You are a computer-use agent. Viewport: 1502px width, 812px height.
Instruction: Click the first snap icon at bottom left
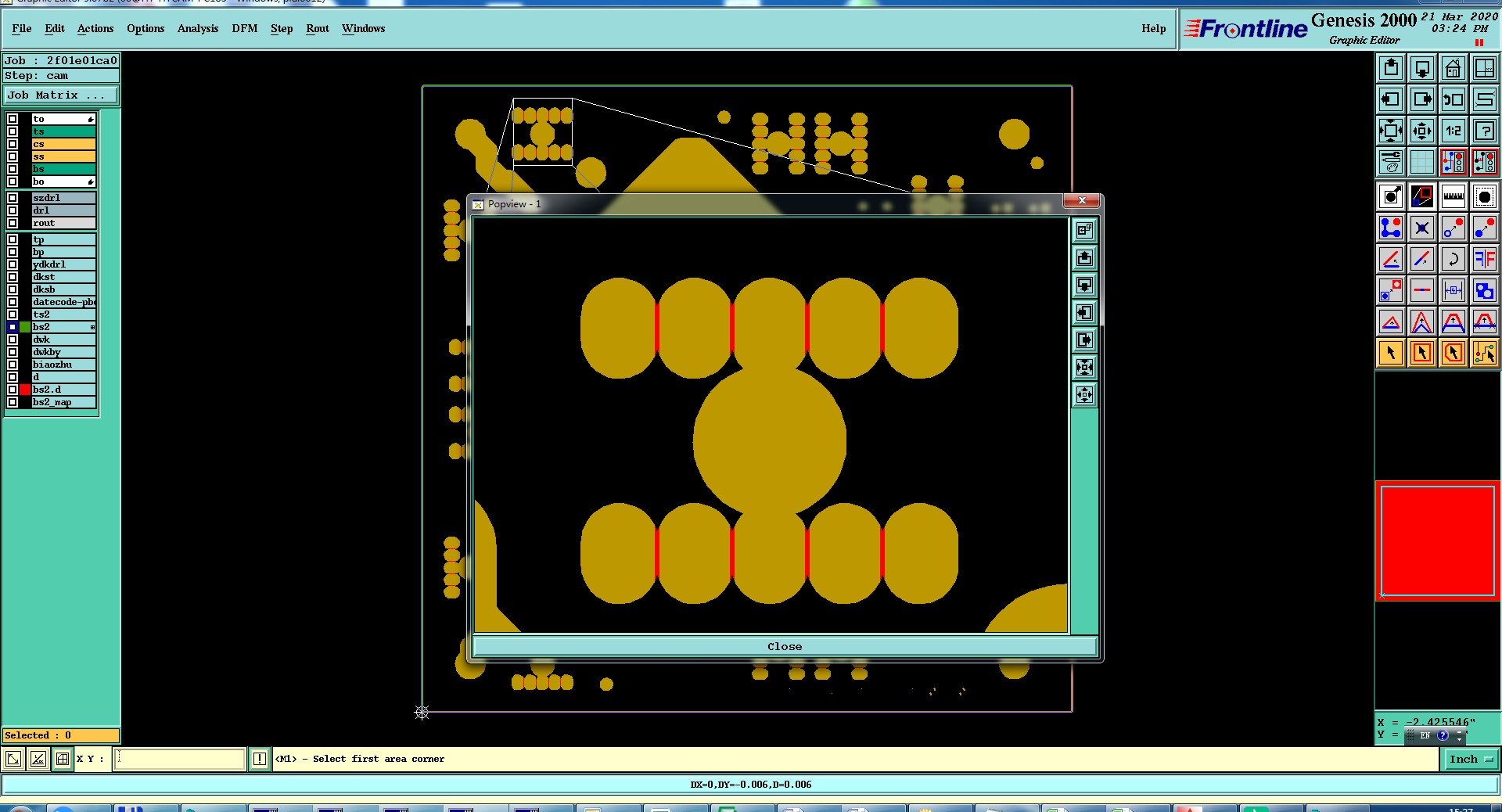point(13,759)
